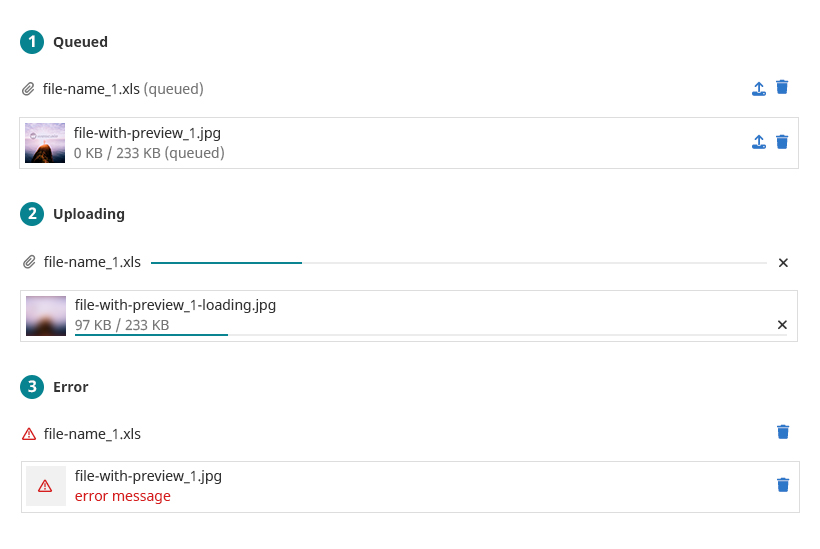Screen dimensions: 820x549
Task: Select step 3 Error badge
Action: [32, 387]
